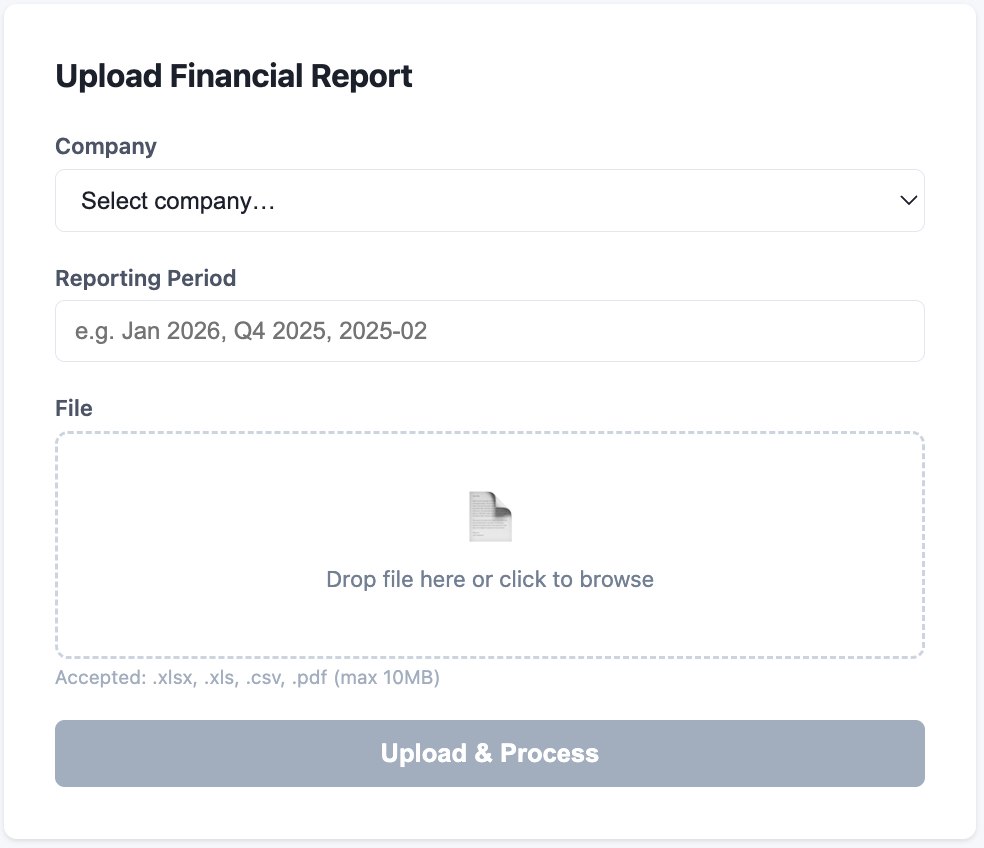The image size is (984, 848).
Task: Click the Accepted file types text
Action: pos(247,677)
